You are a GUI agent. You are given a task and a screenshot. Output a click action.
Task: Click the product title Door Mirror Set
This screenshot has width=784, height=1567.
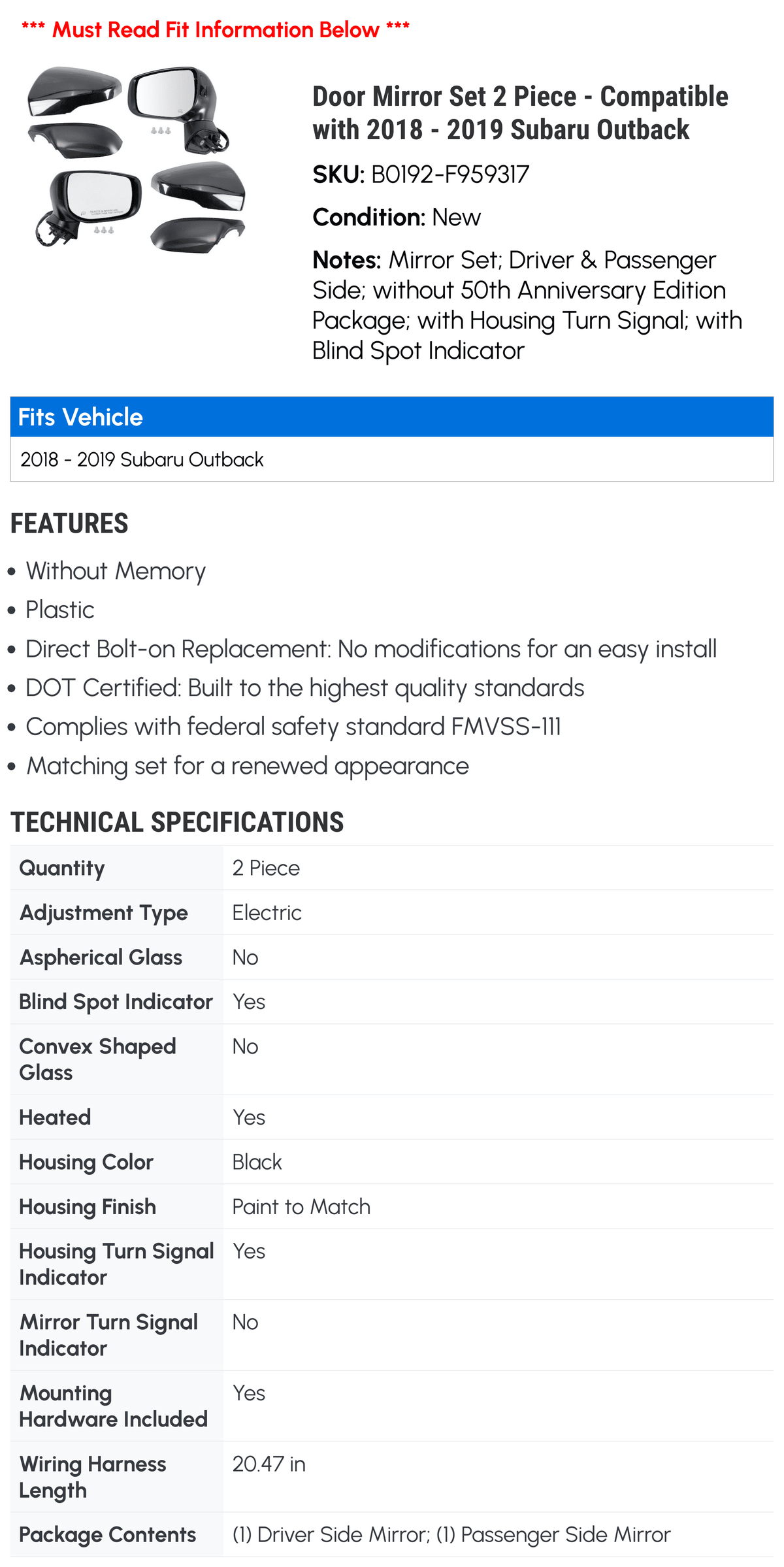coord(520,113)
